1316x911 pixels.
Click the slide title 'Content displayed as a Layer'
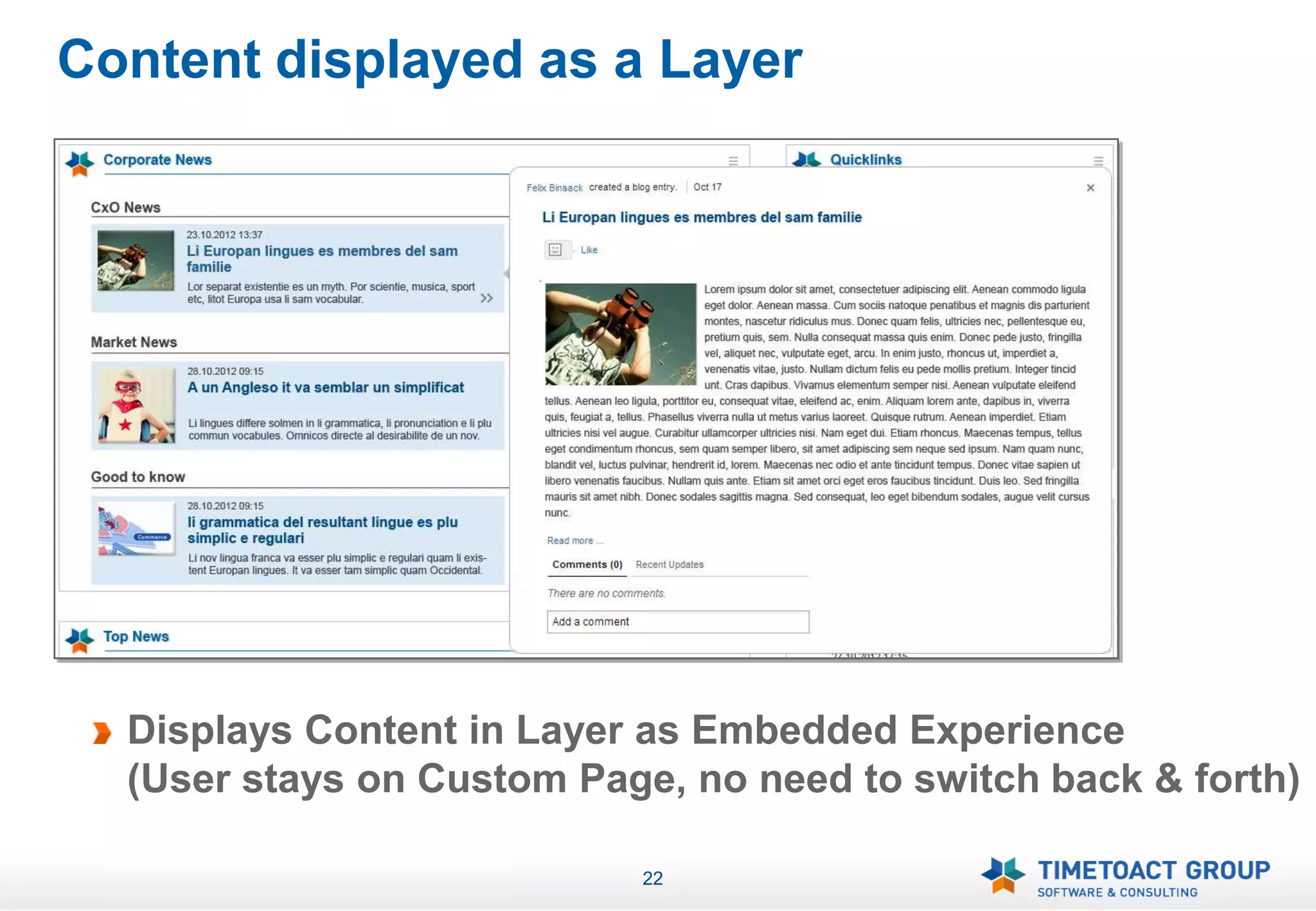coord(430,60)
